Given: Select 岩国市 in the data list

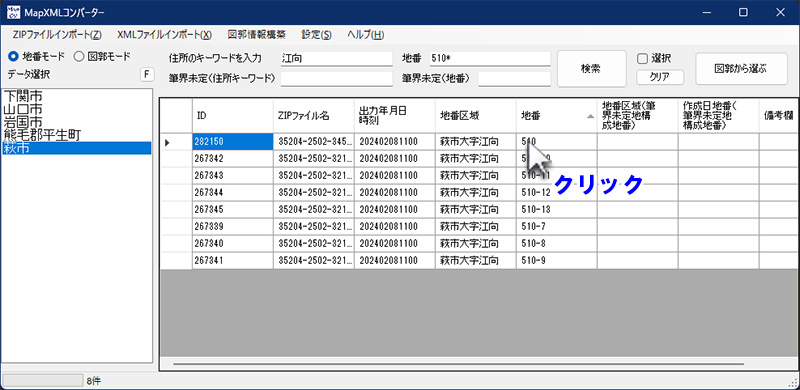Looking at the screenshot, I should tap(77, 122).
